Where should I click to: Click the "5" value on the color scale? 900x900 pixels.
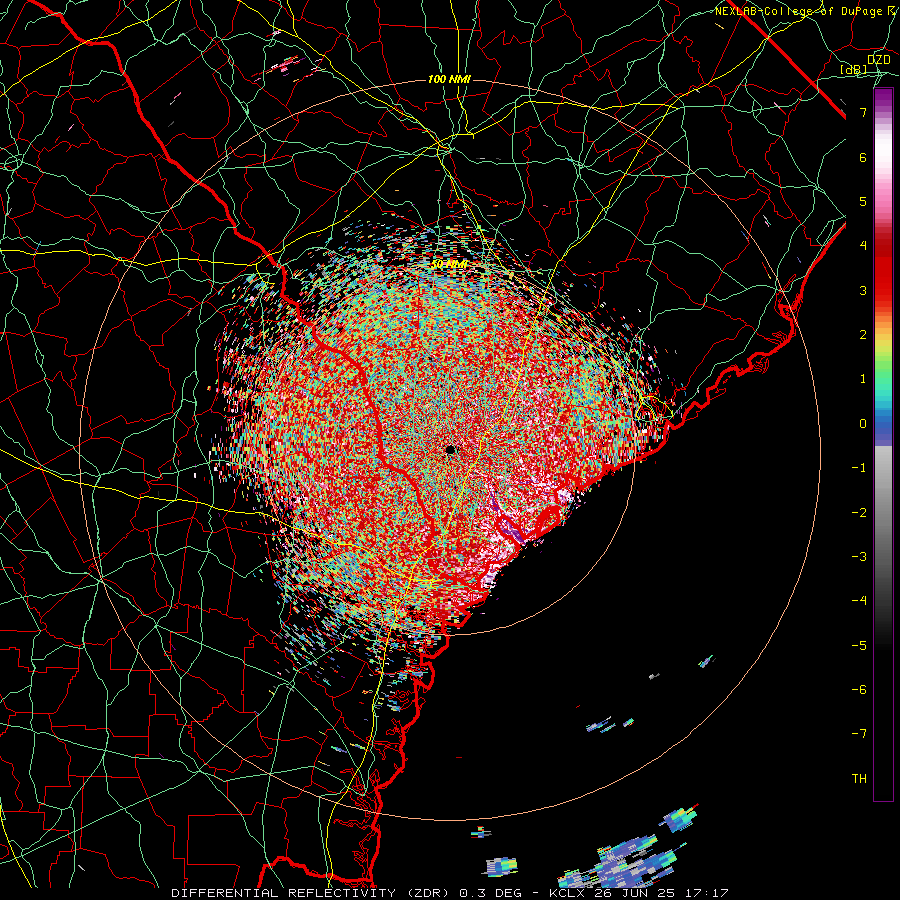[x=863, y=201]
